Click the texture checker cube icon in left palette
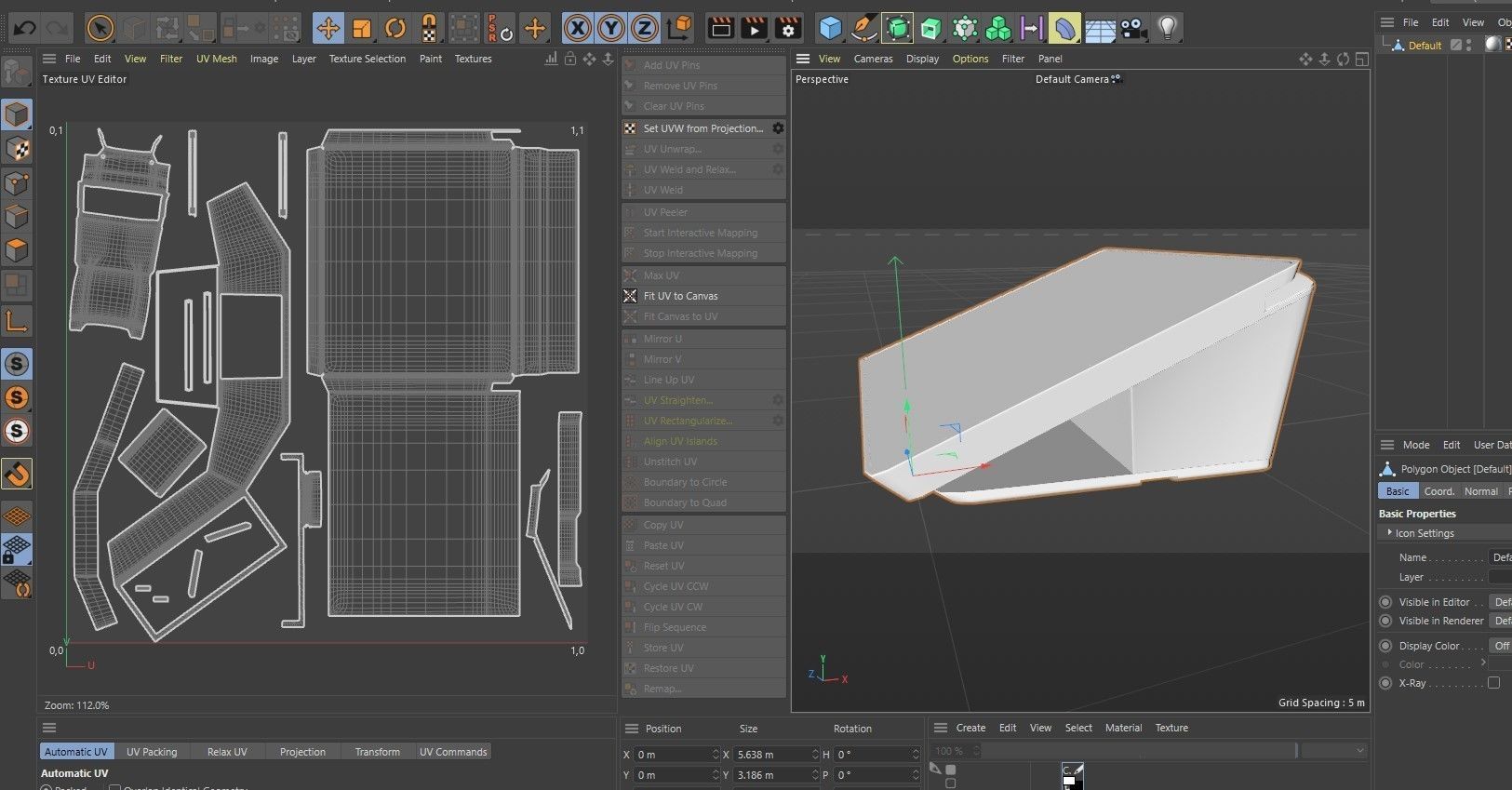The width and height of the screenshot is (1512, 790). [17, 149]
